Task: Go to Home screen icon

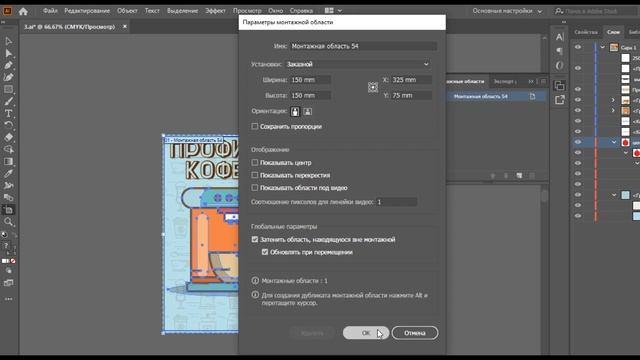Action: click(x=23, y=11)
